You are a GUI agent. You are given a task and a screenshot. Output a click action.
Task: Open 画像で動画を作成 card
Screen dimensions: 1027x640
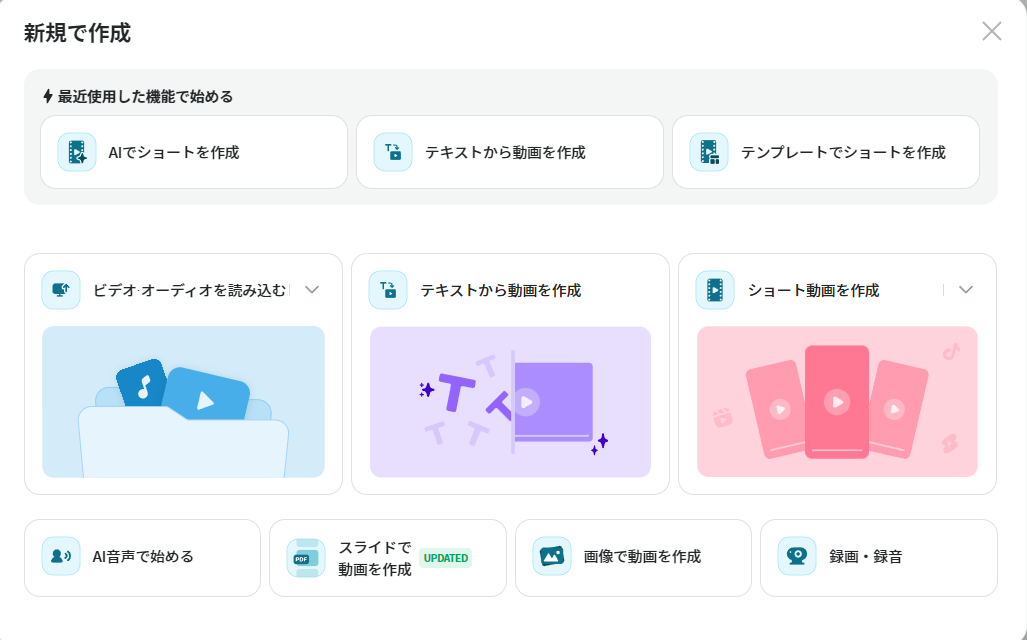(x=633, y=558)
